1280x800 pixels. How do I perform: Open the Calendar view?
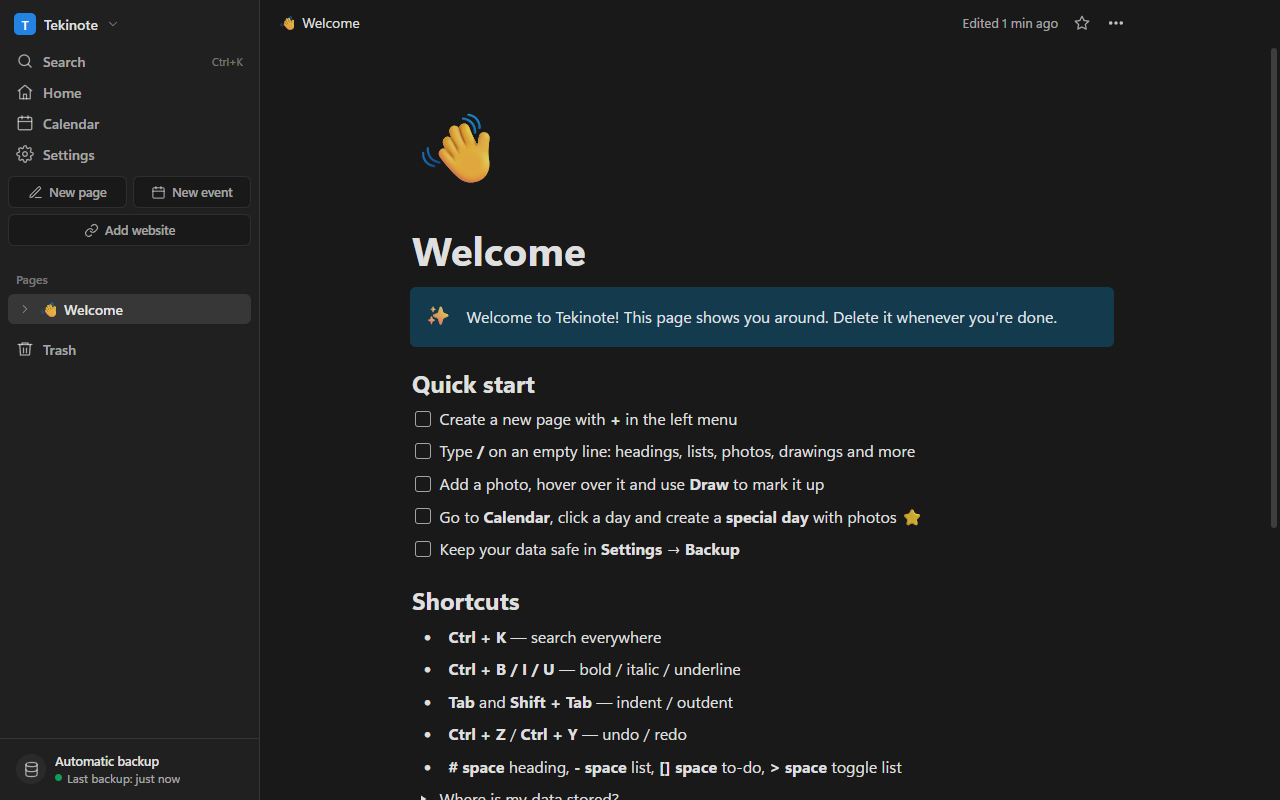pyautogui.click(x=129, y=124)
